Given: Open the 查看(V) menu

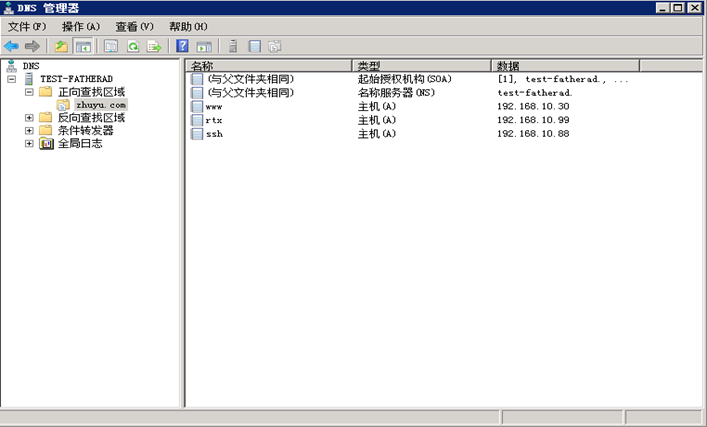Looking at the screenshot, I should point(134,27).
